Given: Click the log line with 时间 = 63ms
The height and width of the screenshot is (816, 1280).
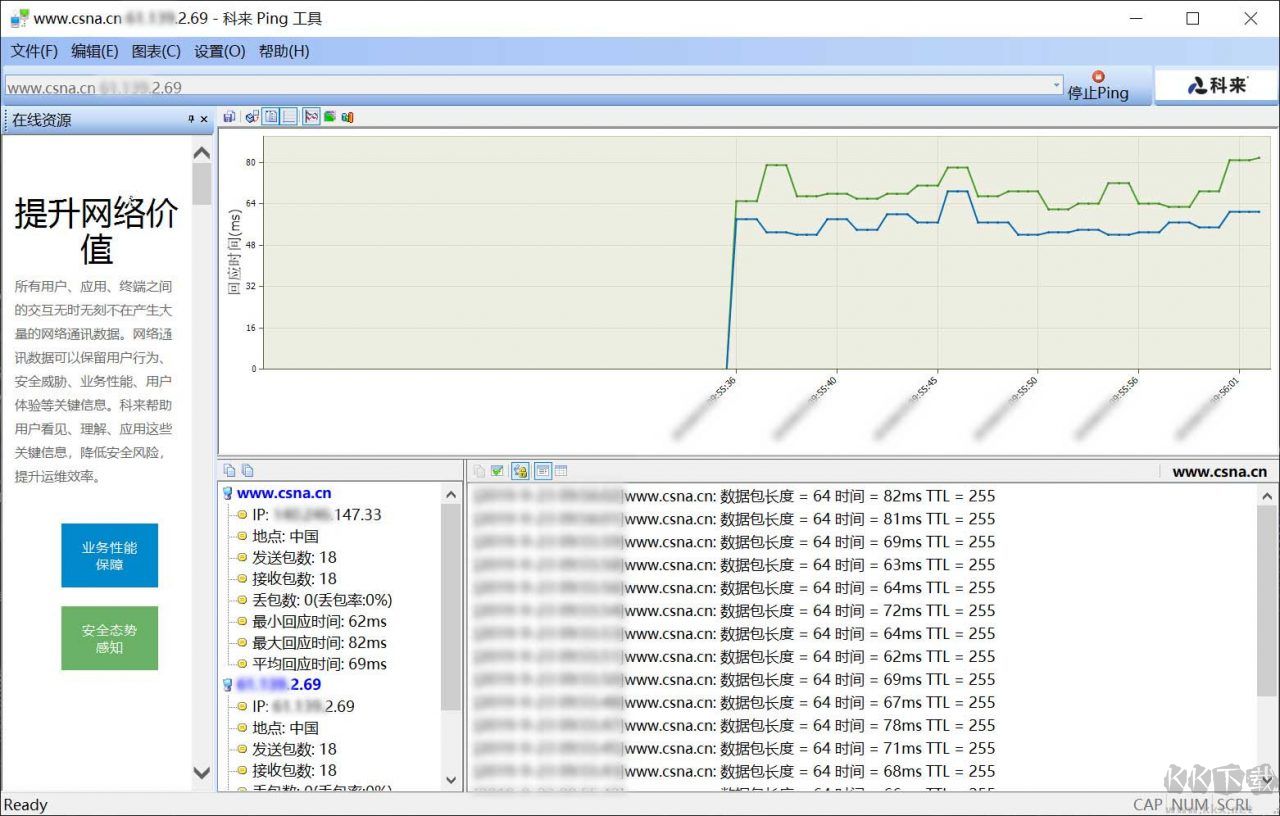Looking at the screenshot, I should click(x=735, y=565).
